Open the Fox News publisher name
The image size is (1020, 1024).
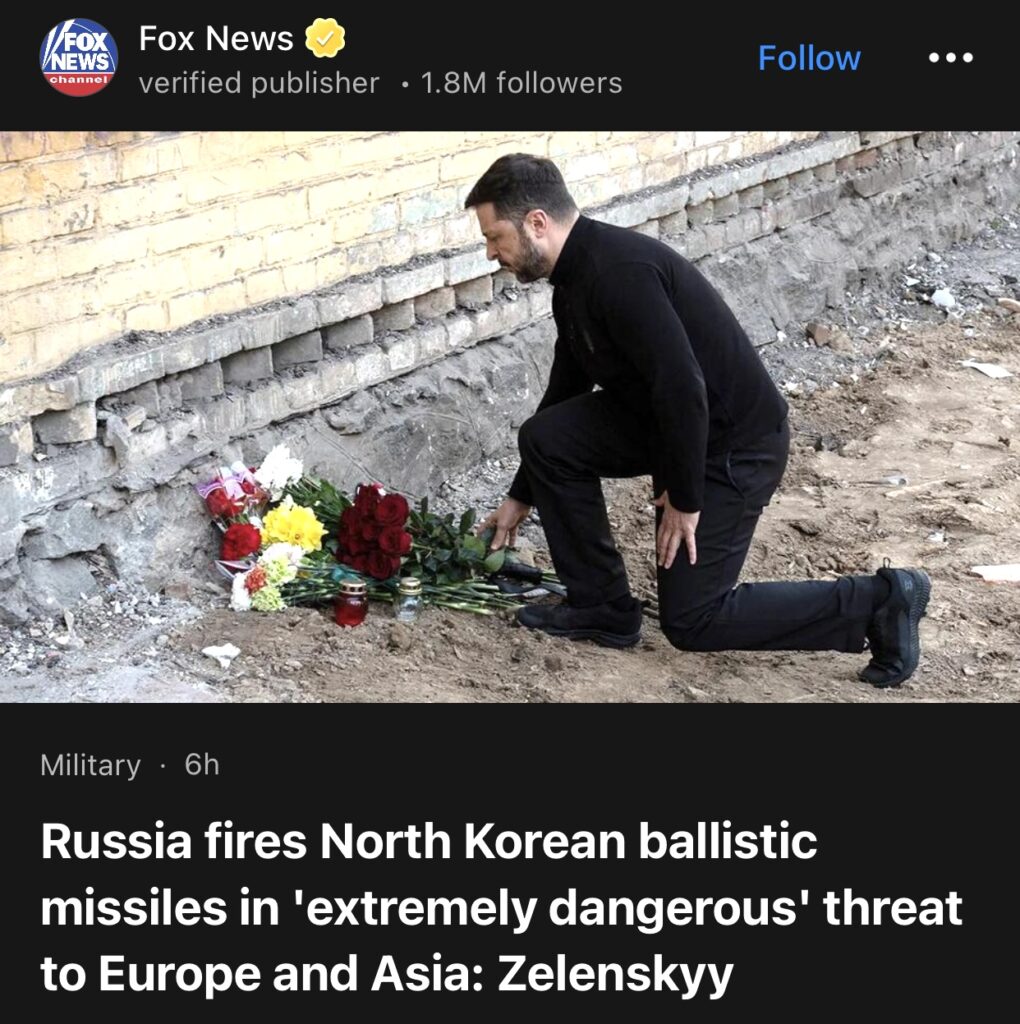pyautogui.click(x=216, y=39)
